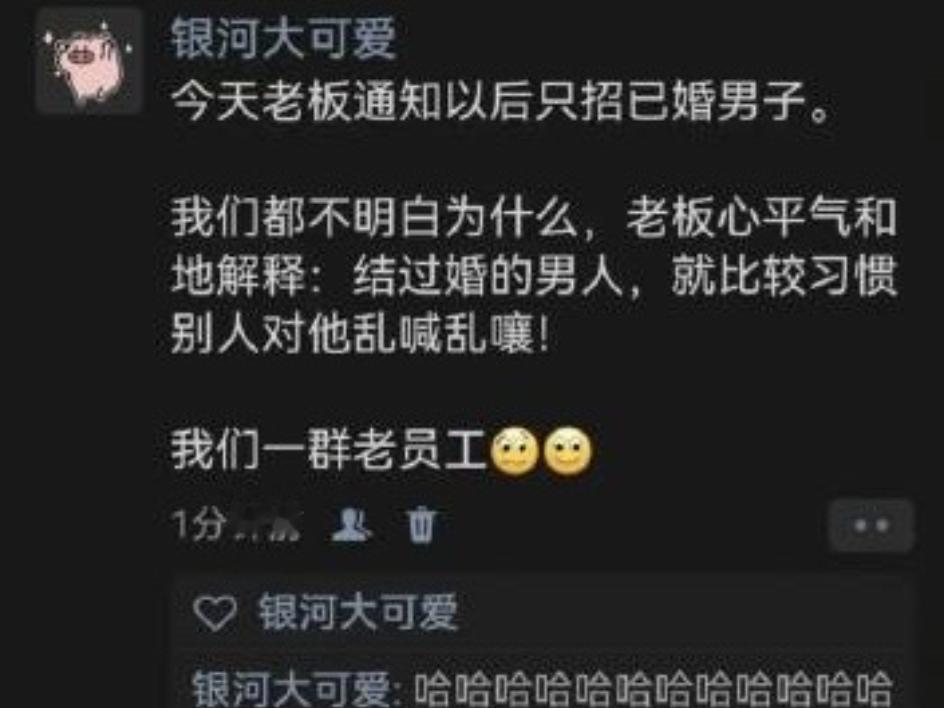Open the two-dot comment menu button
The width and height of the screenshot is (944, 708).
871,526
